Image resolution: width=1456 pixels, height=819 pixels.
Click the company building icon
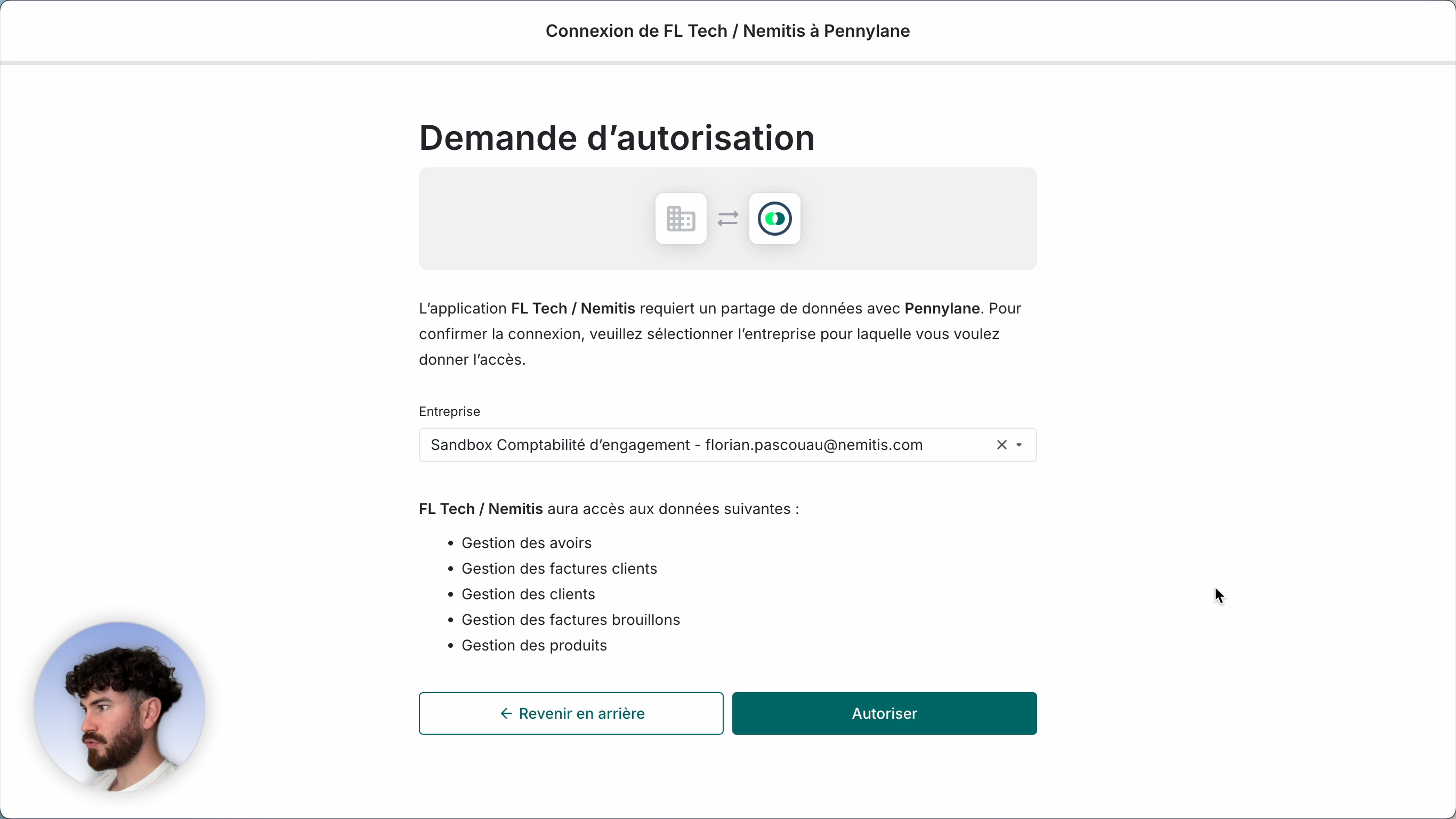[681, 219]
